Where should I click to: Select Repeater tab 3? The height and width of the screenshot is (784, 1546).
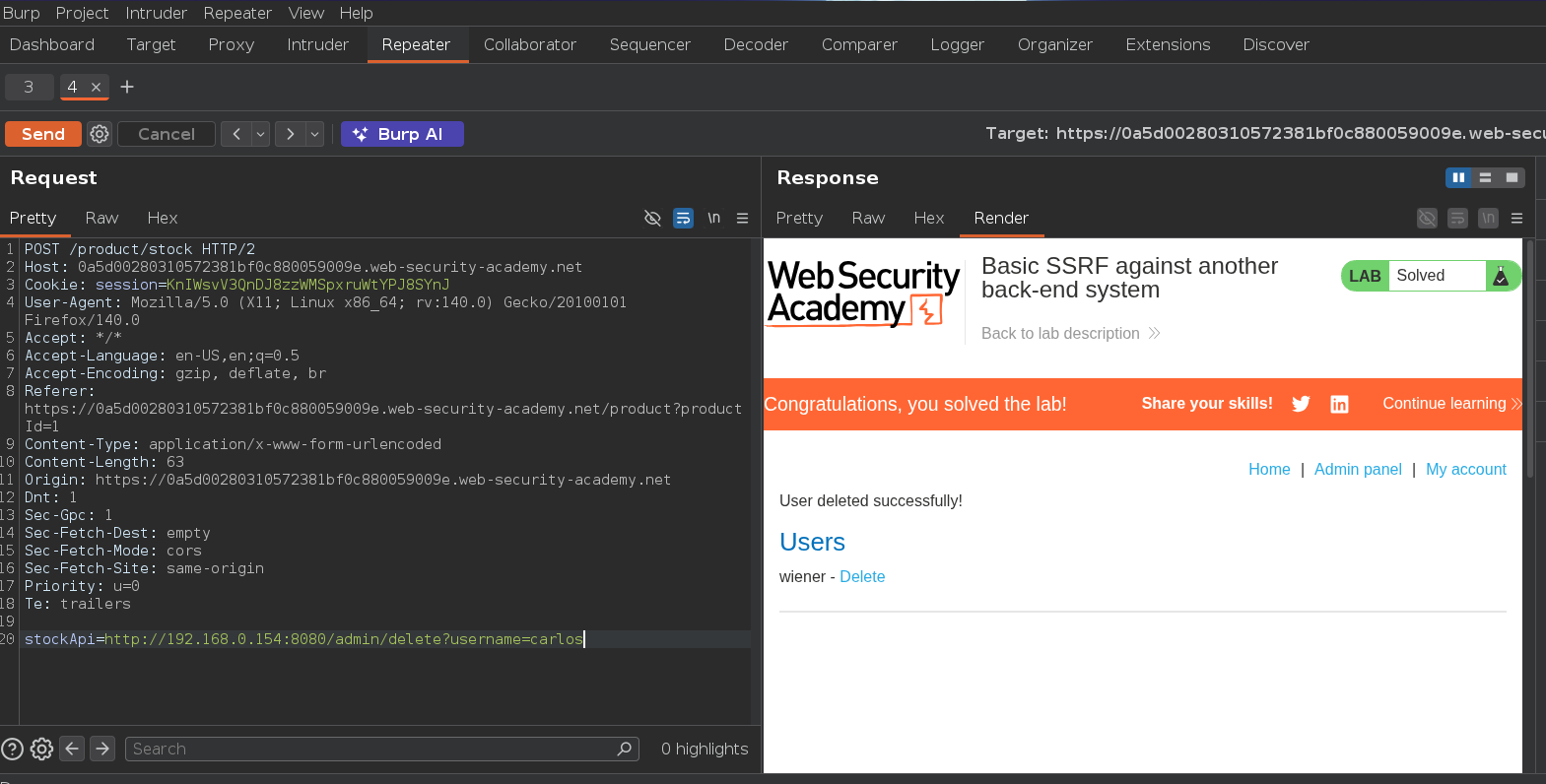[29, 87]
